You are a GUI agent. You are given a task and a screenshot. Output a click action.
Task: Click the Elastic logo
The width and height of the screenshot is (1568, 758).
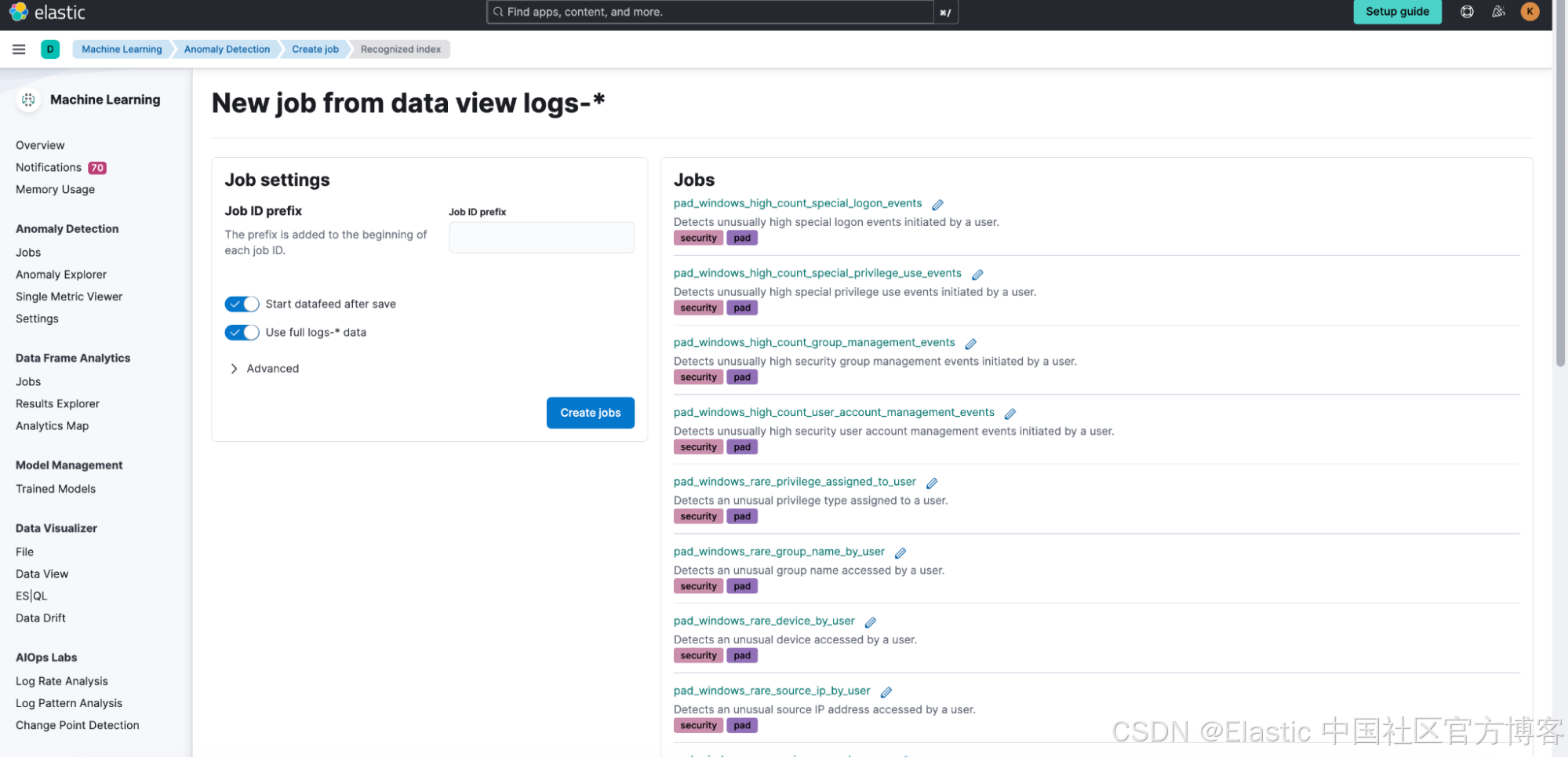47,12
